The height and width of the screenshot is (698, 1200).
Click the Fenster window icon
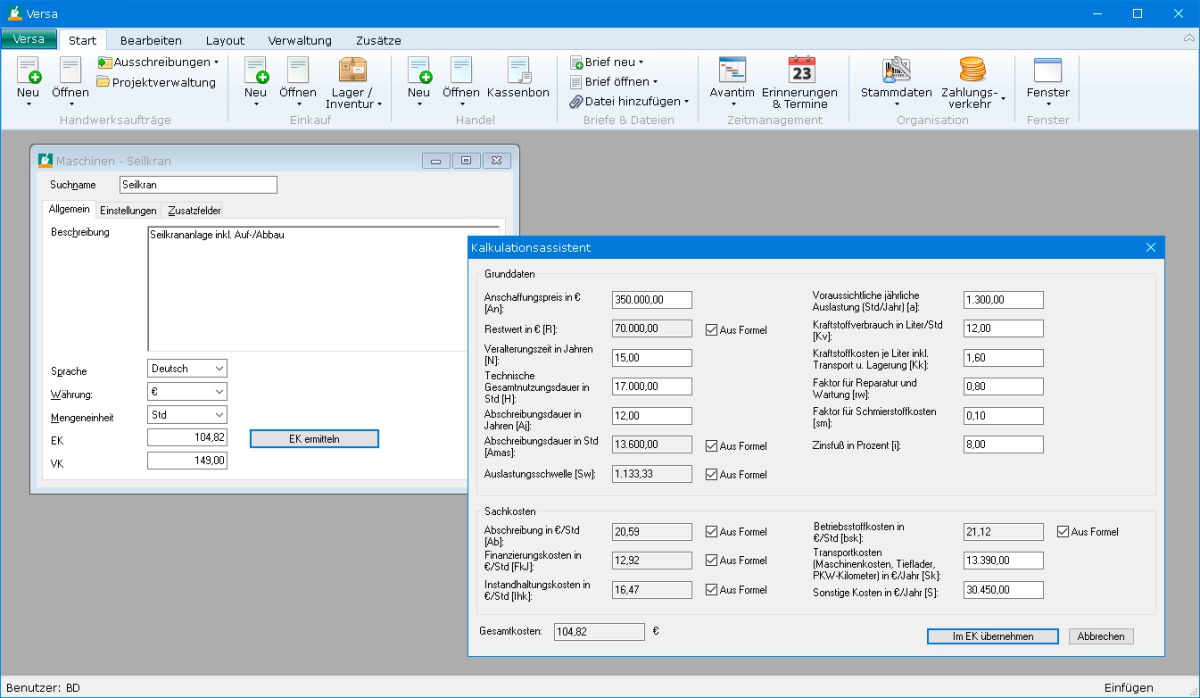point(1047,69)
